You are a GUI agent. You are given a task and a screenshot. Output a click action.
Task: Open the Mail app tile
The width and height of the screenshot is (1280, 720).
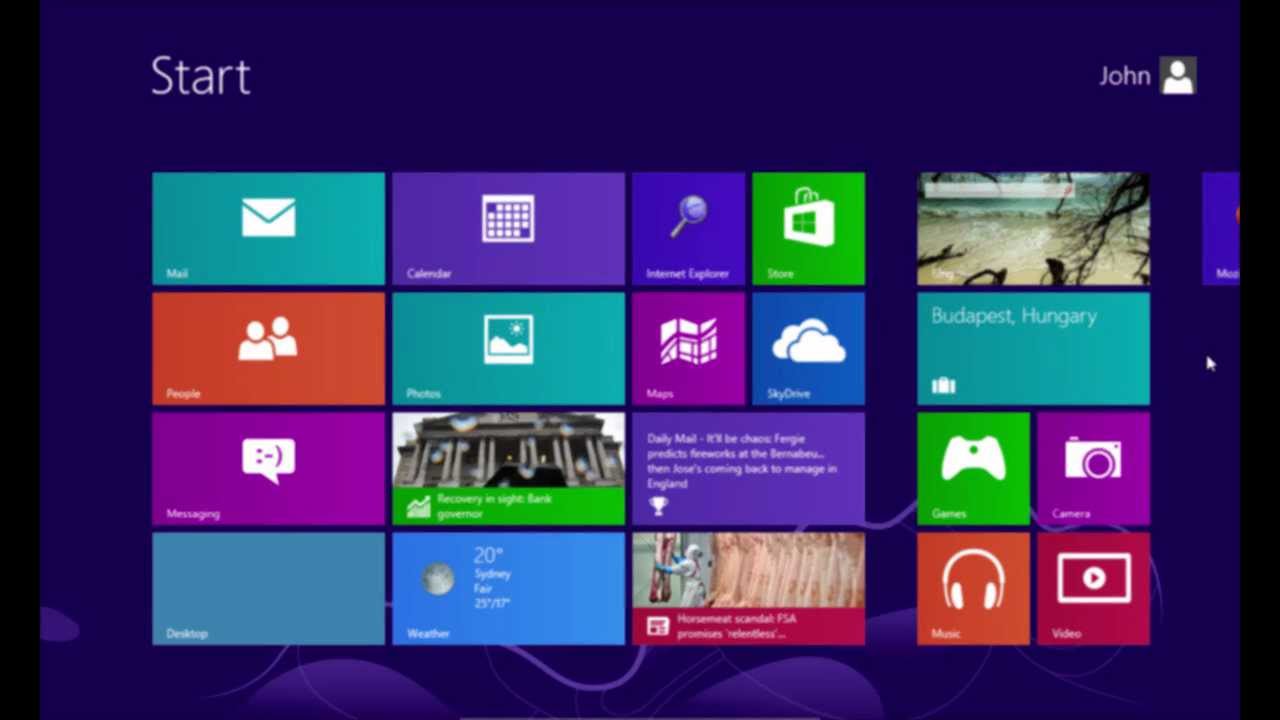(x=267, y=228)
